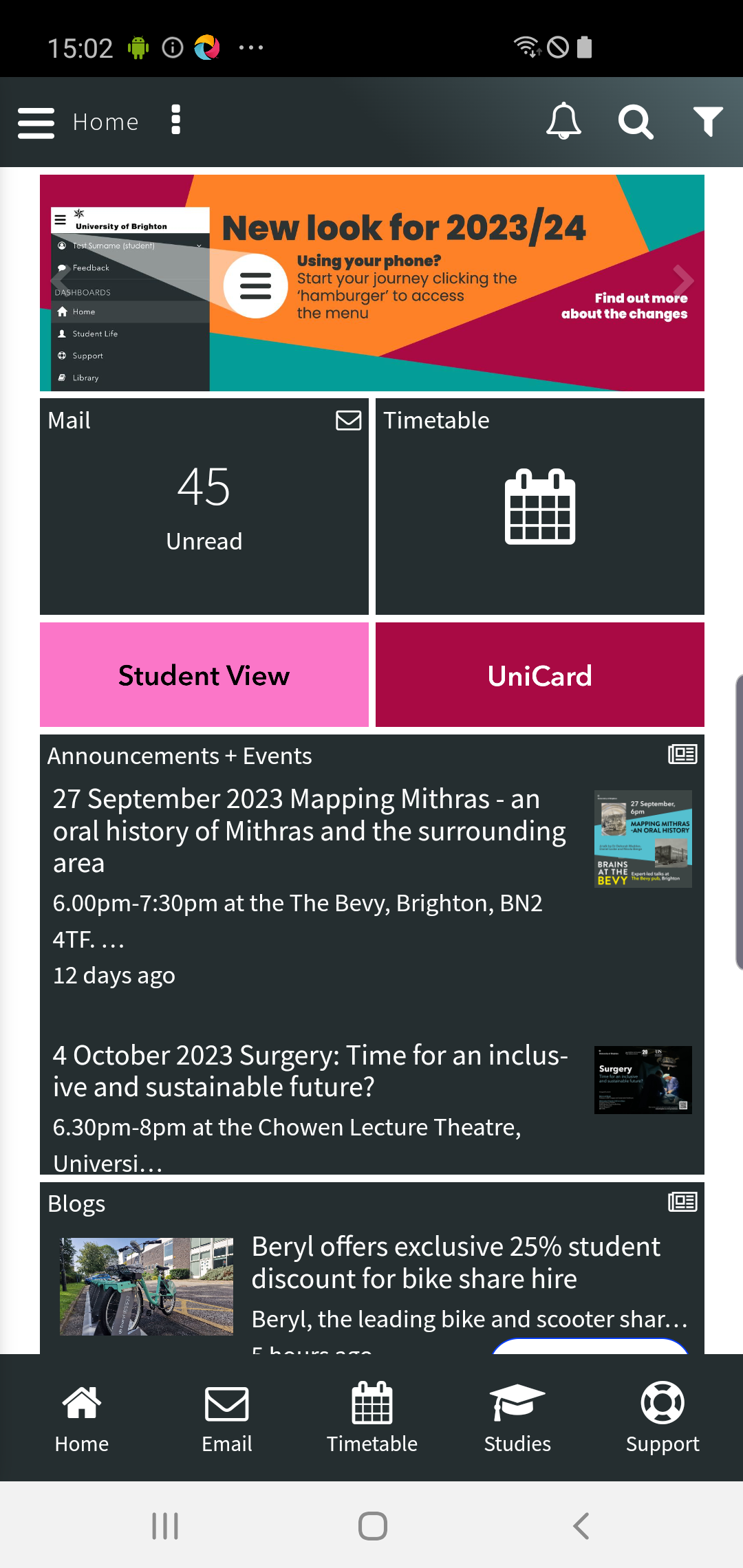Switch to Email tab in bottom bar
743x1568 pixels.
(x=226, y=1417)
